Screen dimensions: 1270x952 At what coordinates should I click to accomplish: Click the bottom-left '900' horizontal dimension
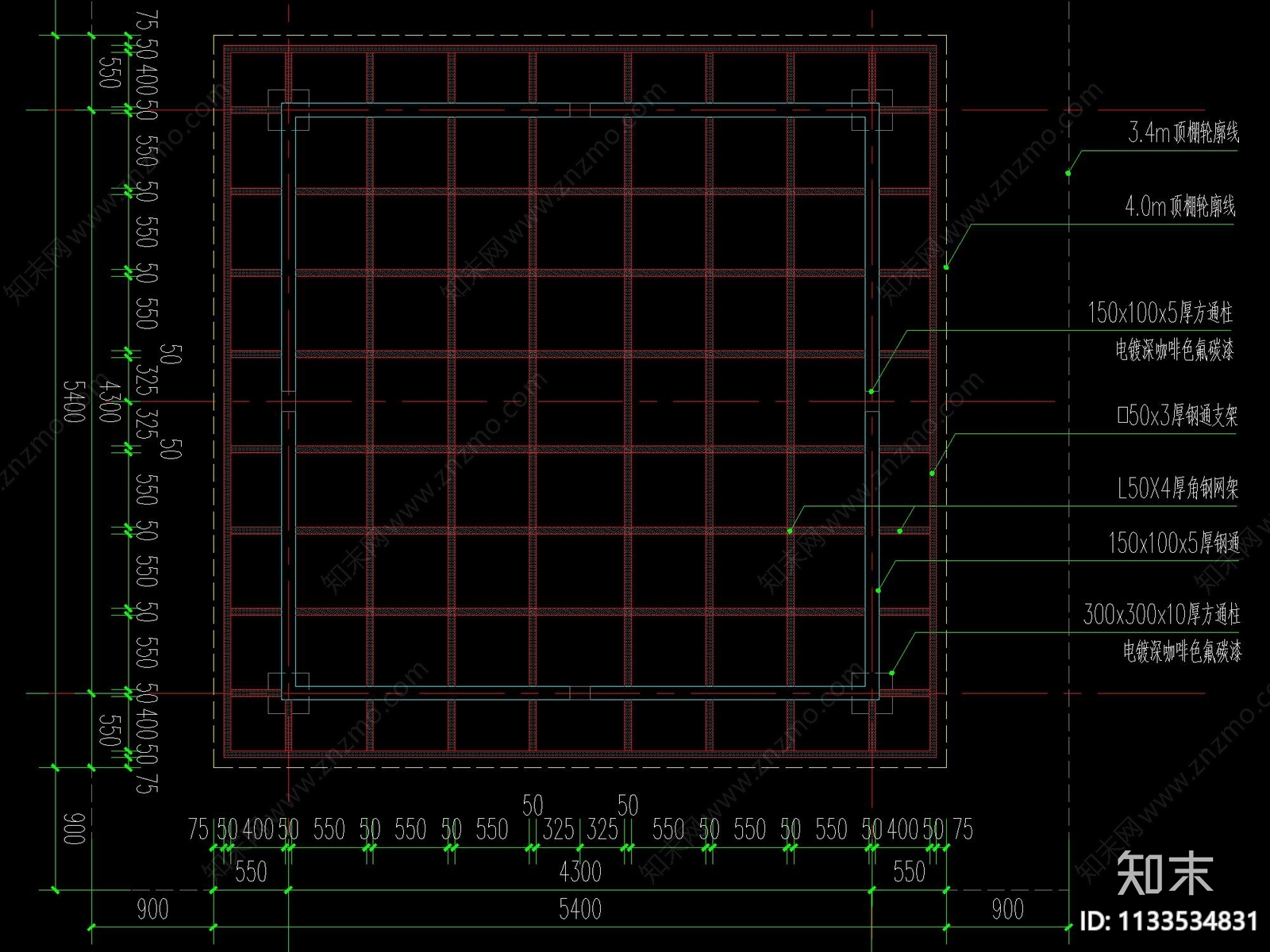pyautogui.click(x=152, y=909)
